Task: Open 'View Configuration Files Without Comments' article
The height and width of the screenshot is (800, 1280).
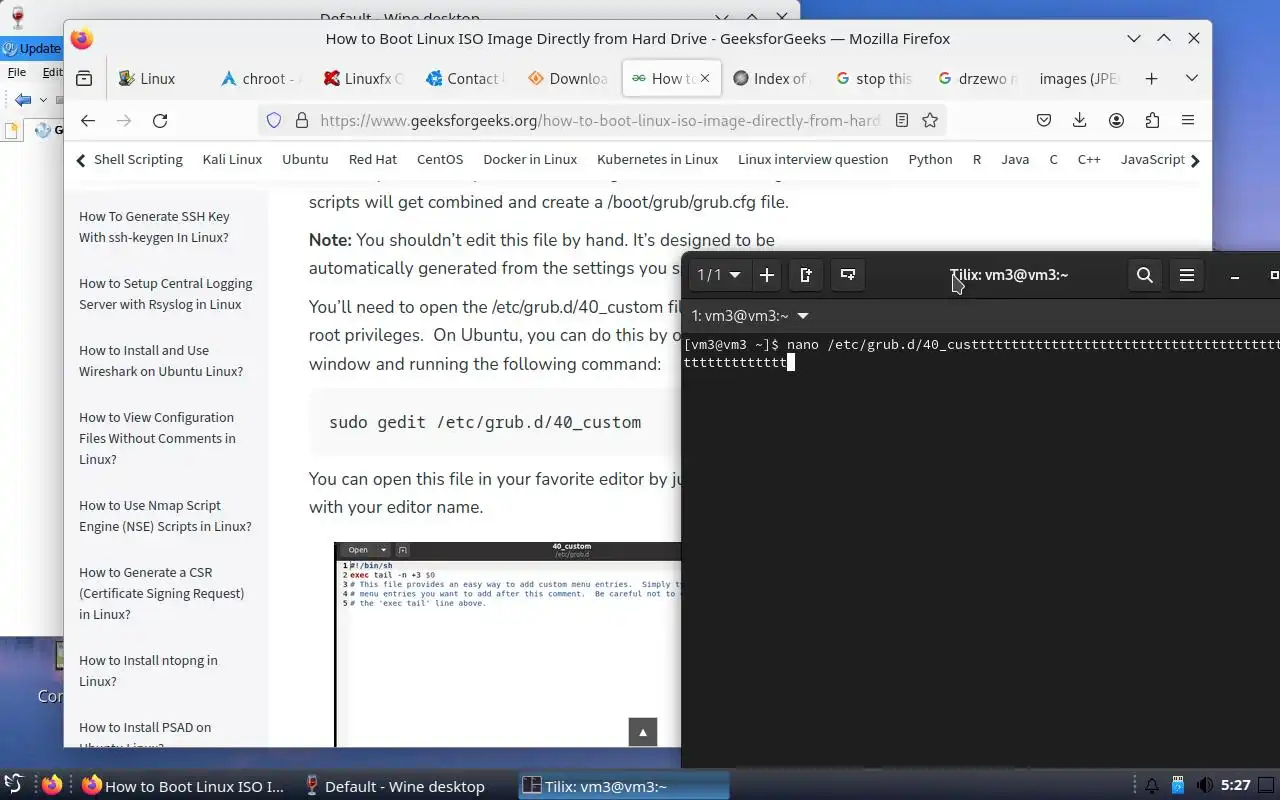Action: tap(157, 438)
